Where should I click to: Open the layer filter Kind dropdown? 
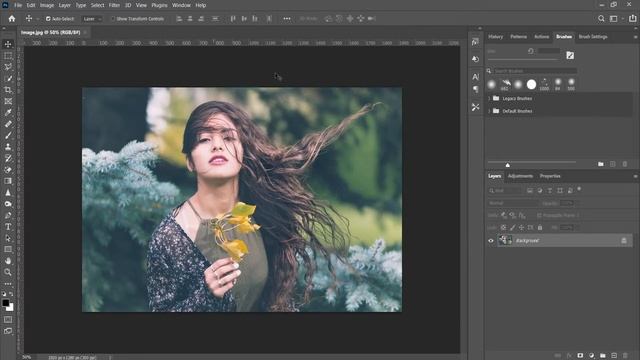(504, 191)
